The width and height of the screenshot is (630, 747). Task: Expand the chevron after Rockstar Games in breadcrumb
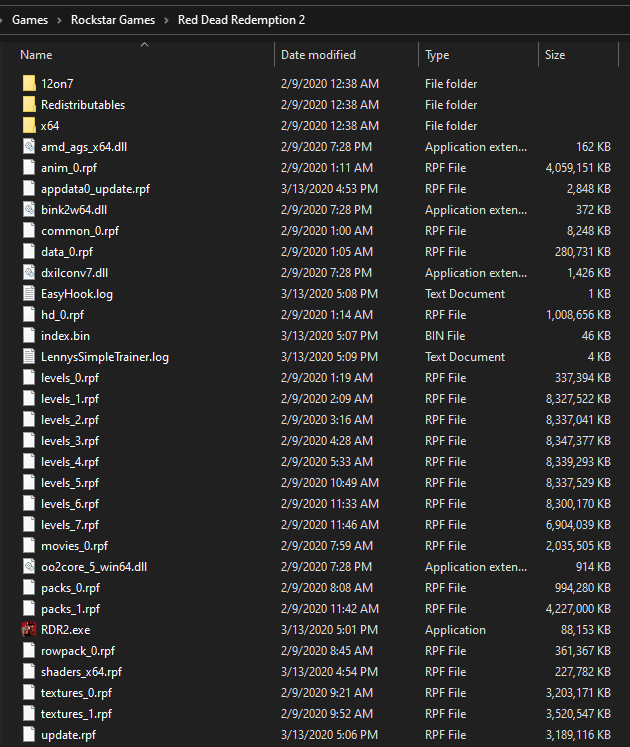166,20
